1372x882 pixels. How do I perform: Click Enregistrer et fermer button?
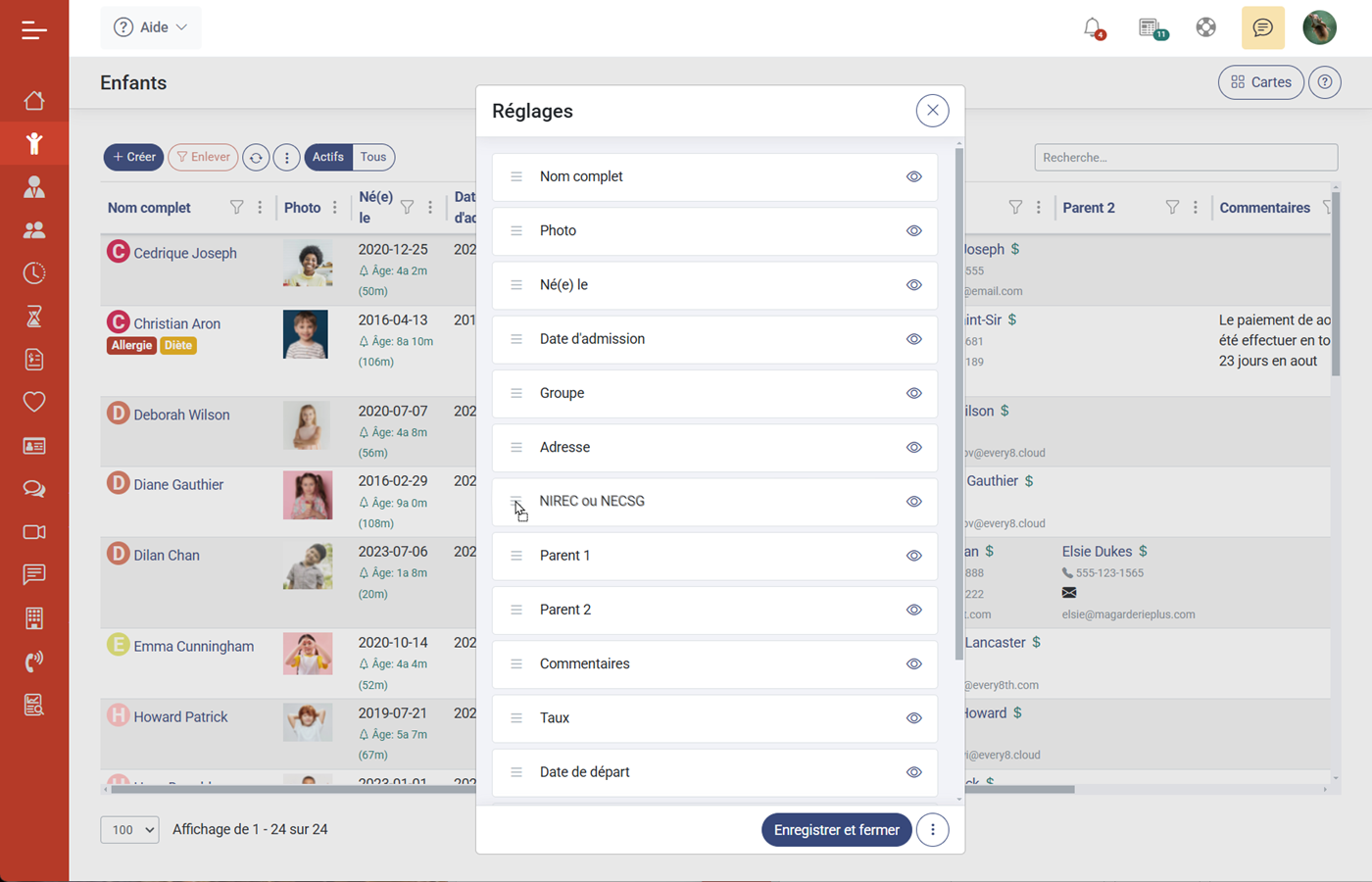coord(836,830)
